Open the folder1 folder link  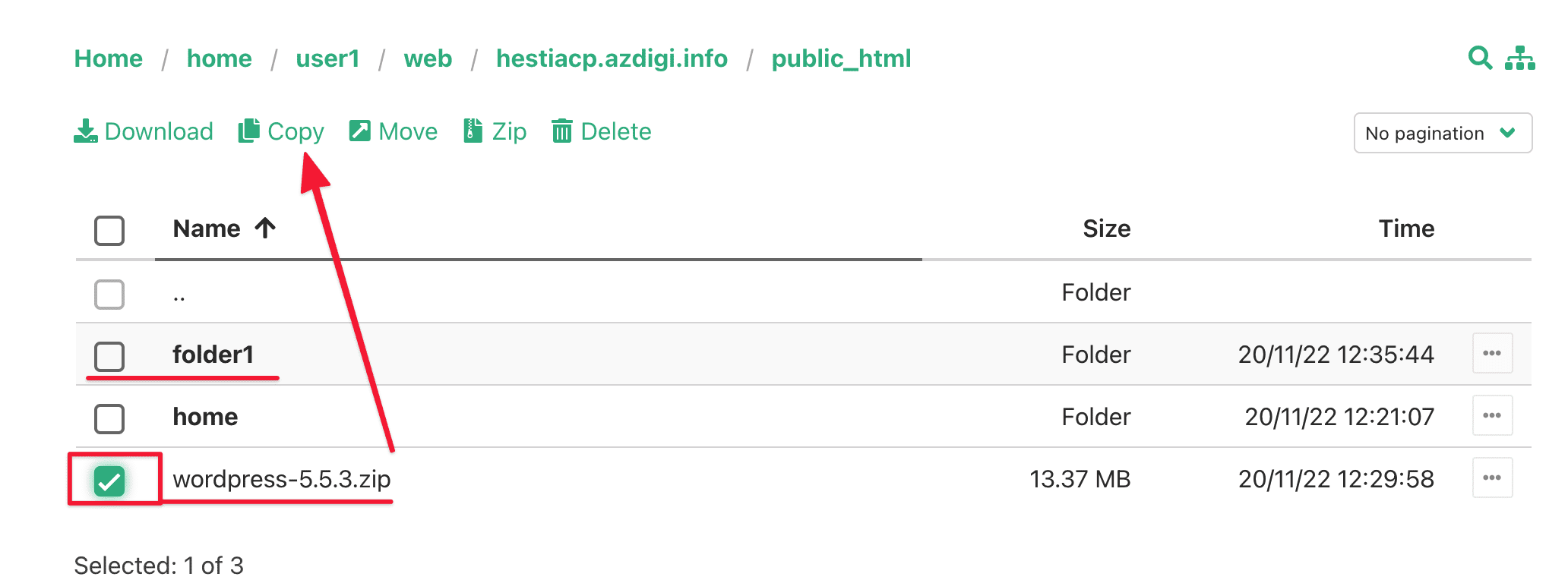213,355
